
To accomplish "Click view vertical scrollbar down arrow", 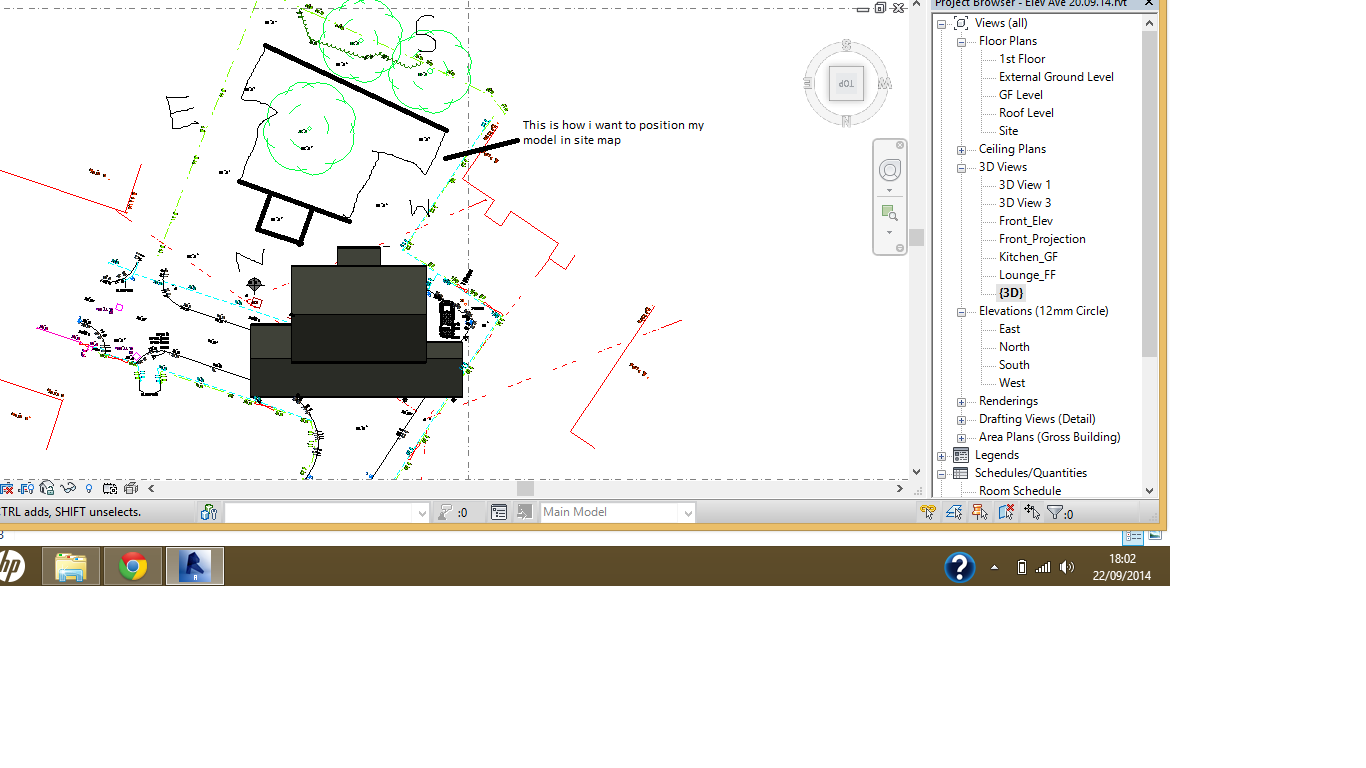I will 917,471.
